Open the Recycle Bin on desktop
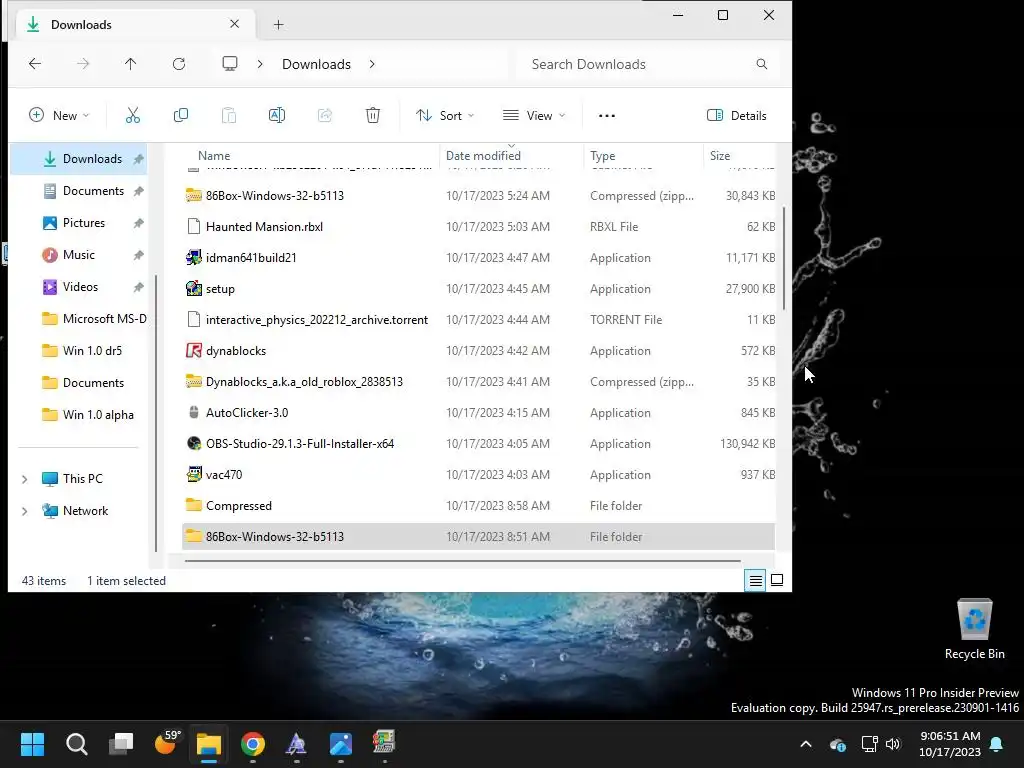Viewport: 1024px width, 768px height. click(974, 630)
